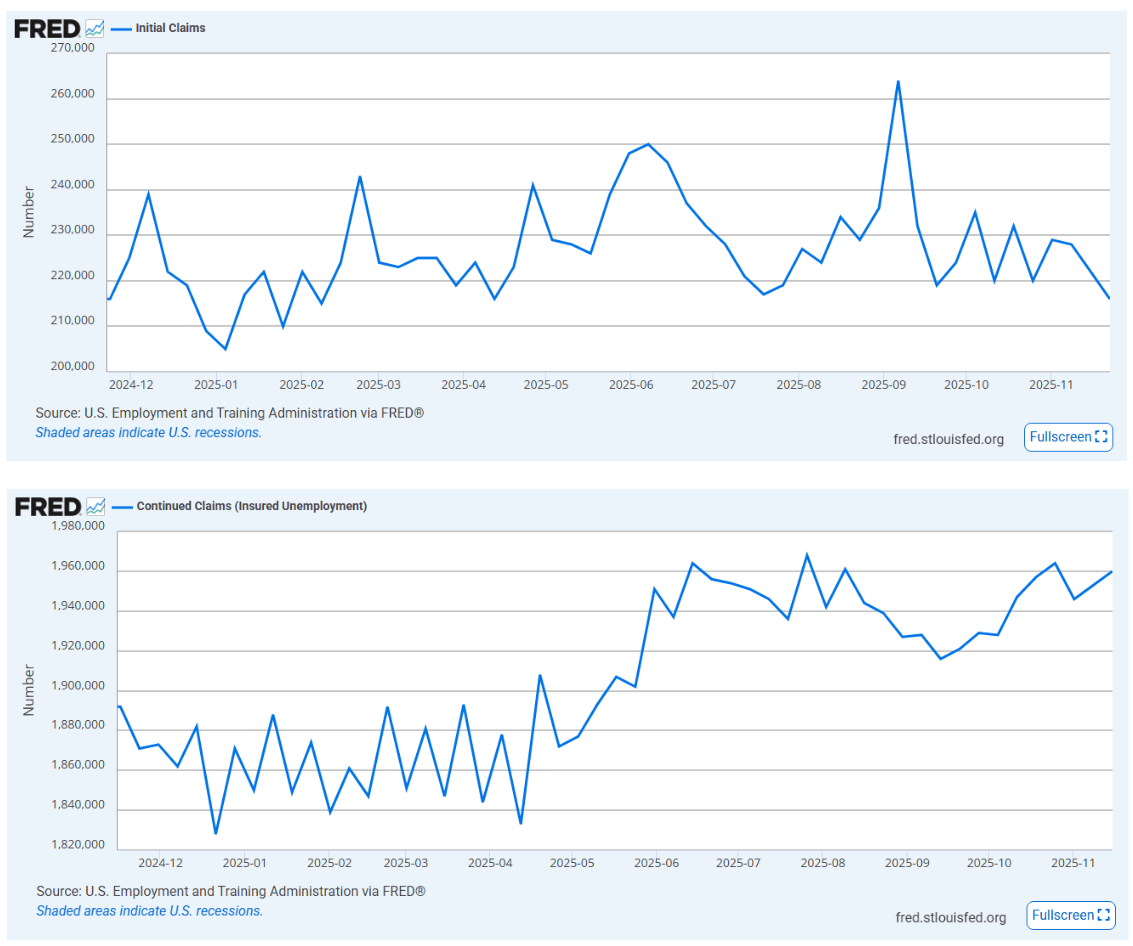Click fred.stlouisfed.org under Initial Claims chart
The height and width of the screenshot is (946, 1133).
(948, 439)
